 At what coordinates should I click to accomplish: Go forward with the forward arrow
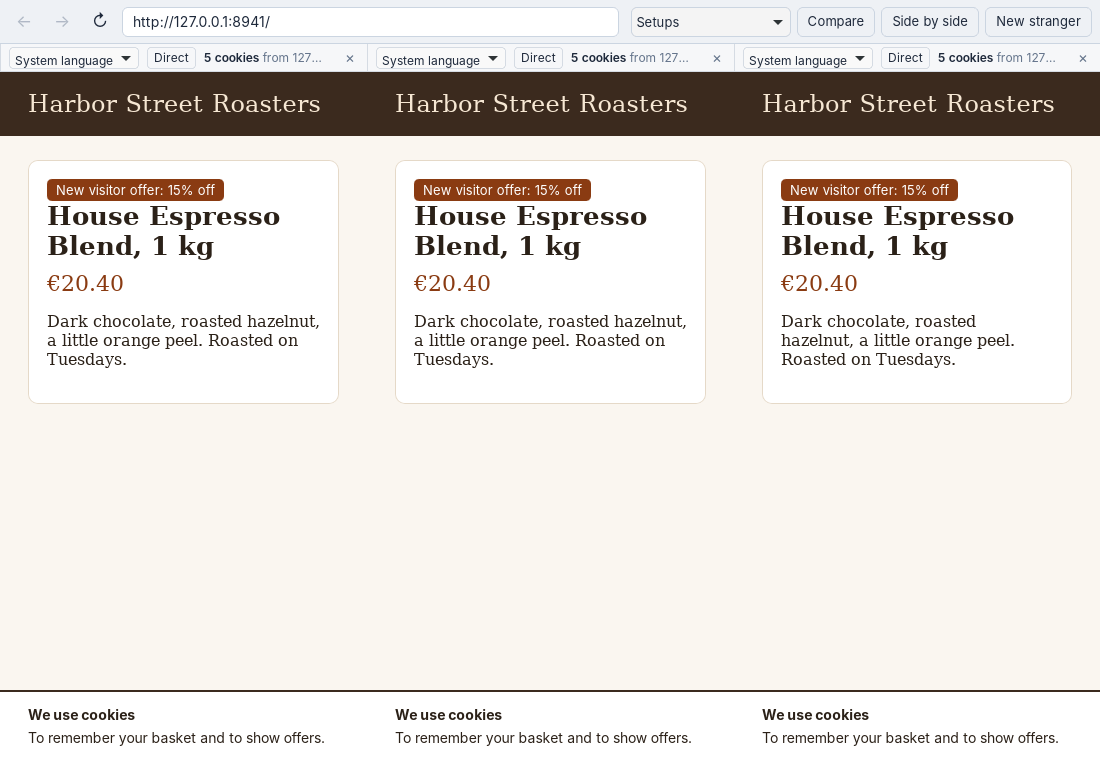click(62, 22)
